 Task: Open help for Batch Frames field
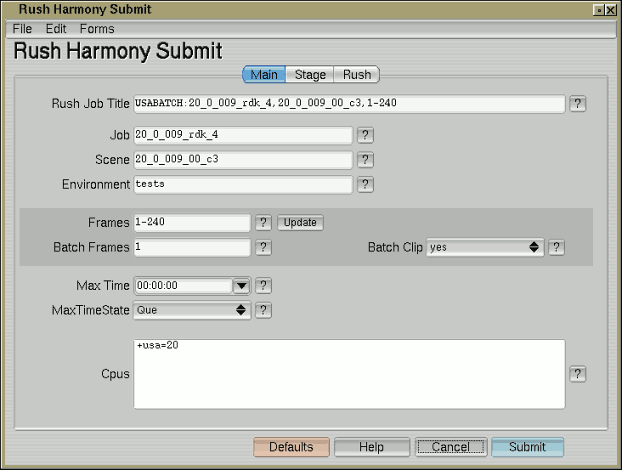263,247
